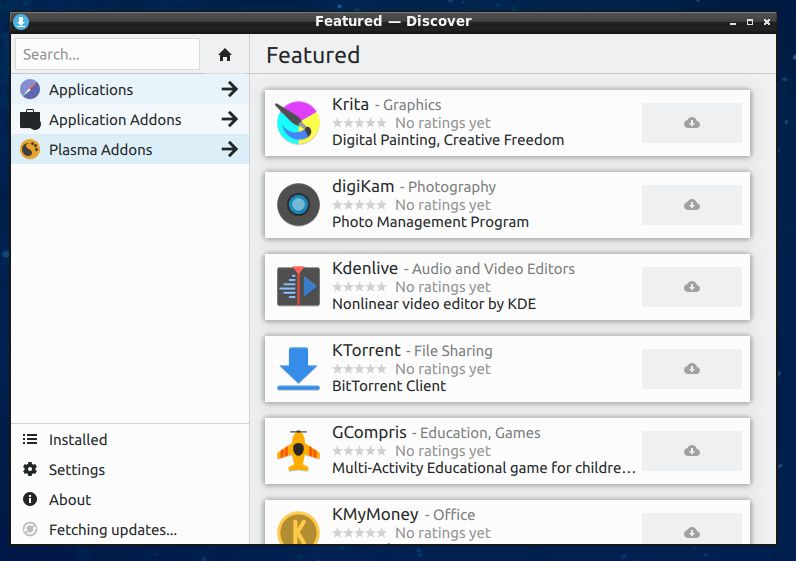Click the KTorrent star rating

(x=359, y=369)
